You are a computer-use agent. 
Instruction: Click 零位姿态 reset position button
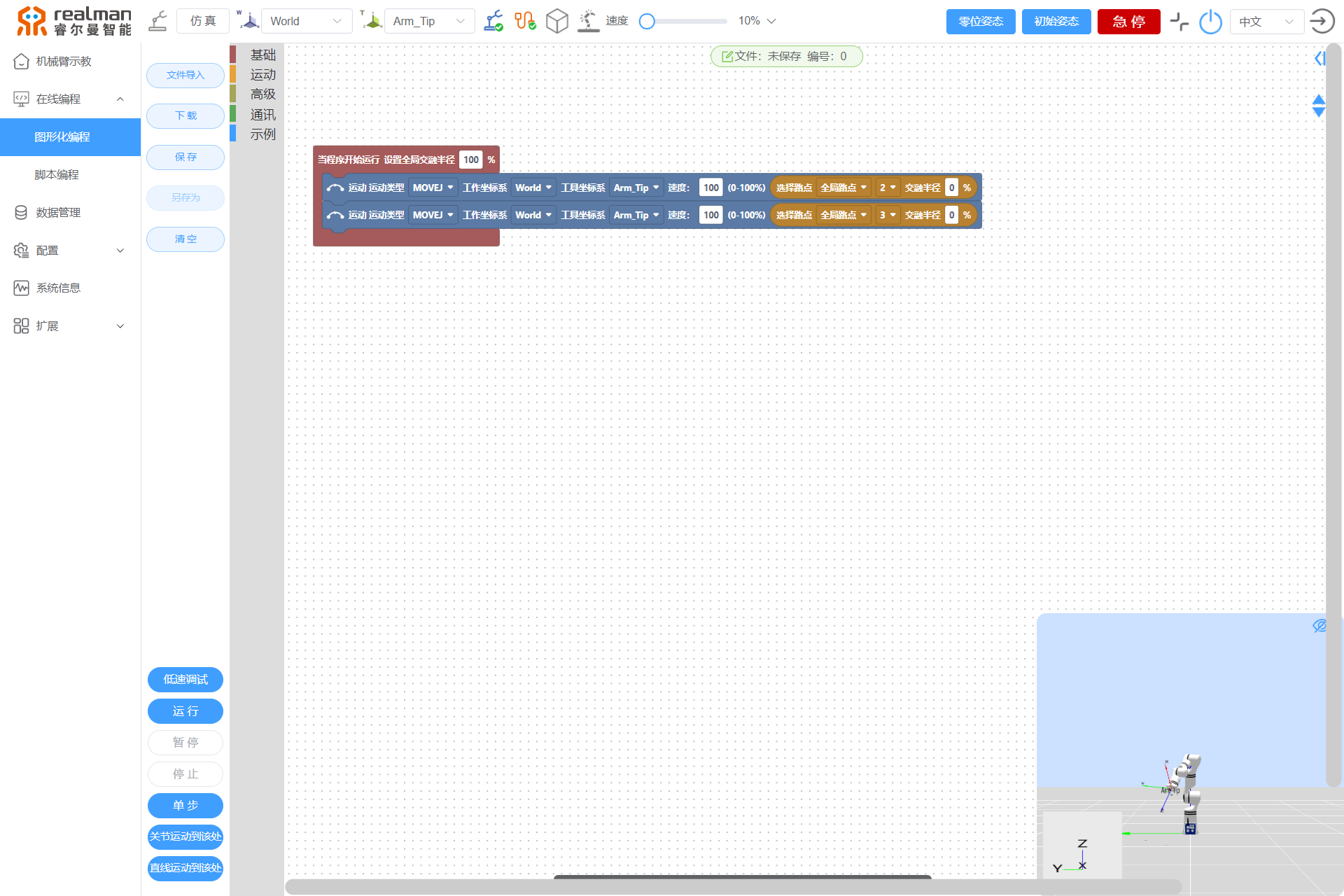[980, 22]
